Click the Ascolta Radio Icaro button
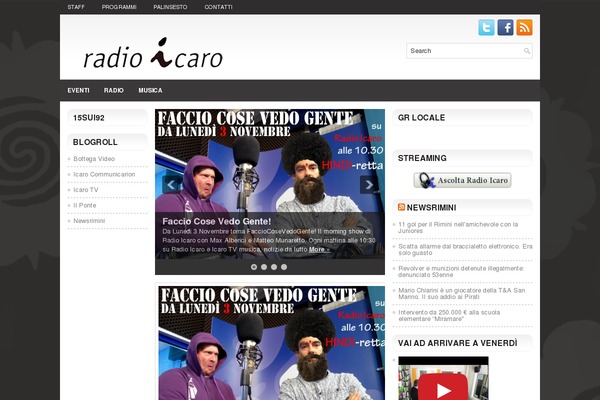This screenshot has width=600, height=400. click(x=462, y=180)
